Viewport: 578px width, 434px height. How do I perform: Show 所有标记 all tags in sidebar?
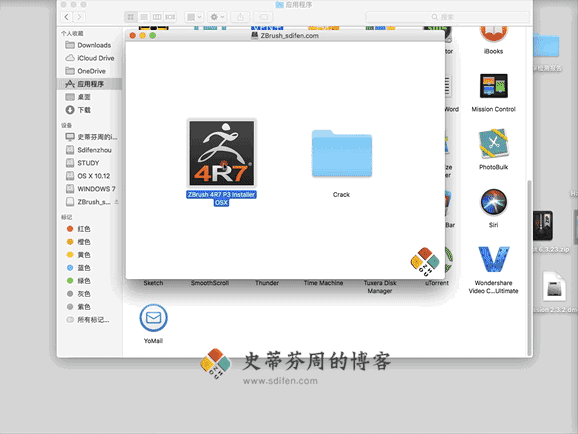(89, 320)
